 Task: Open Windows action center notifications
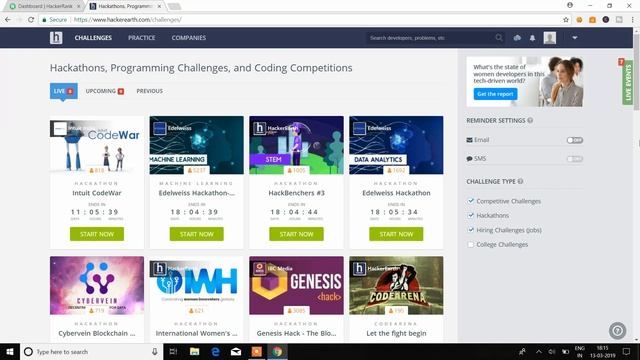point(627,351)
